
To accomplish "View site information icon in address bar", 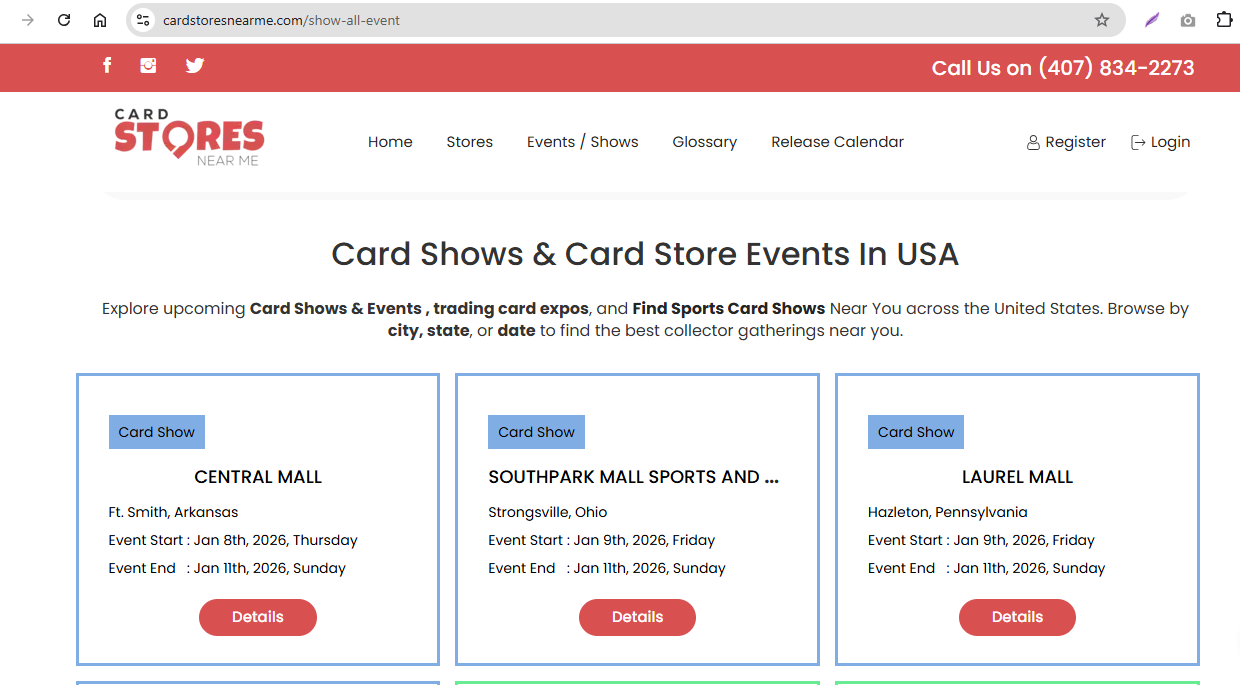I will (143, 20).
